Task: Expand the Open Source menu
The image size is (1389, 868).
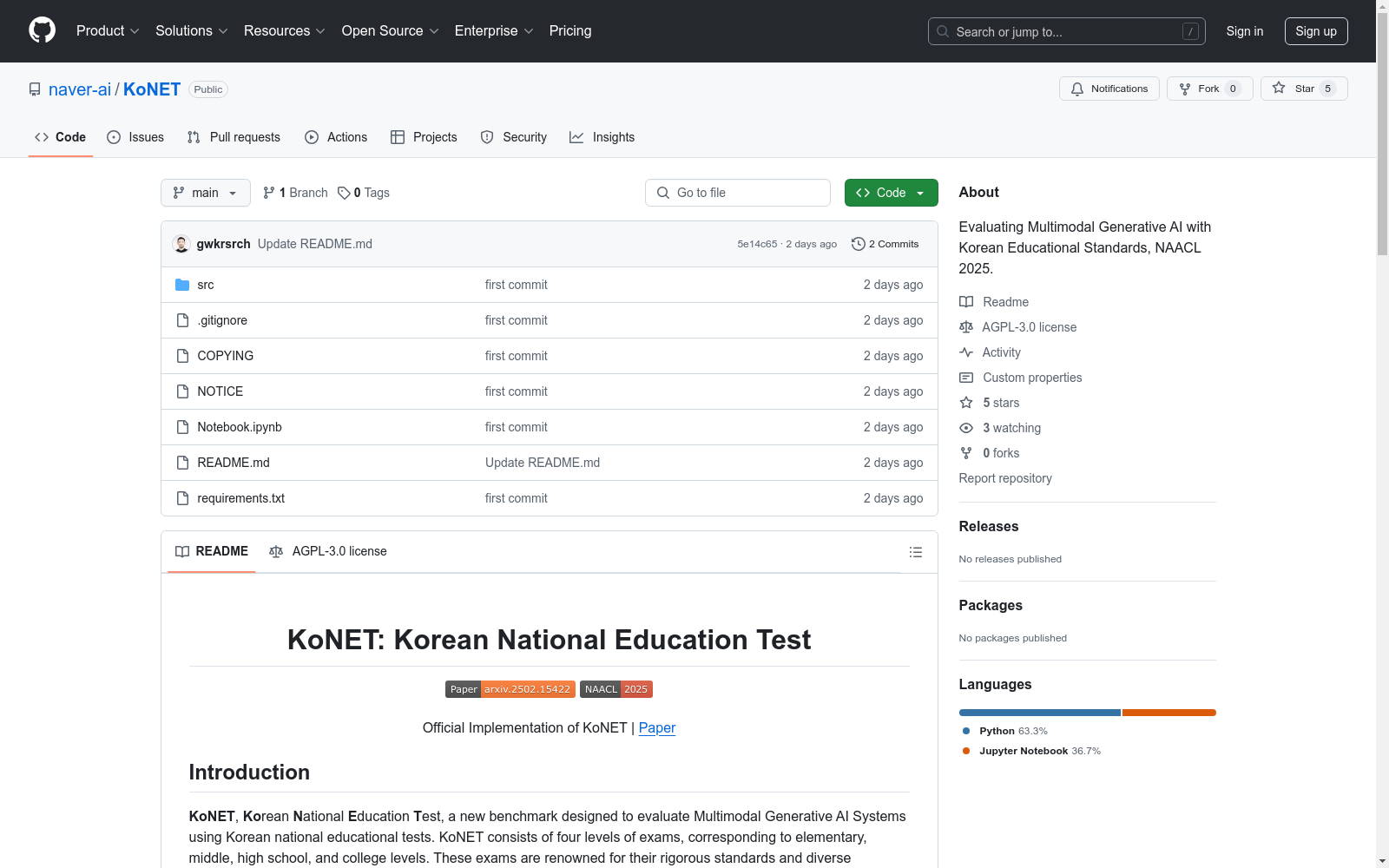Action: pyautogui.click(x=391, y=30)
